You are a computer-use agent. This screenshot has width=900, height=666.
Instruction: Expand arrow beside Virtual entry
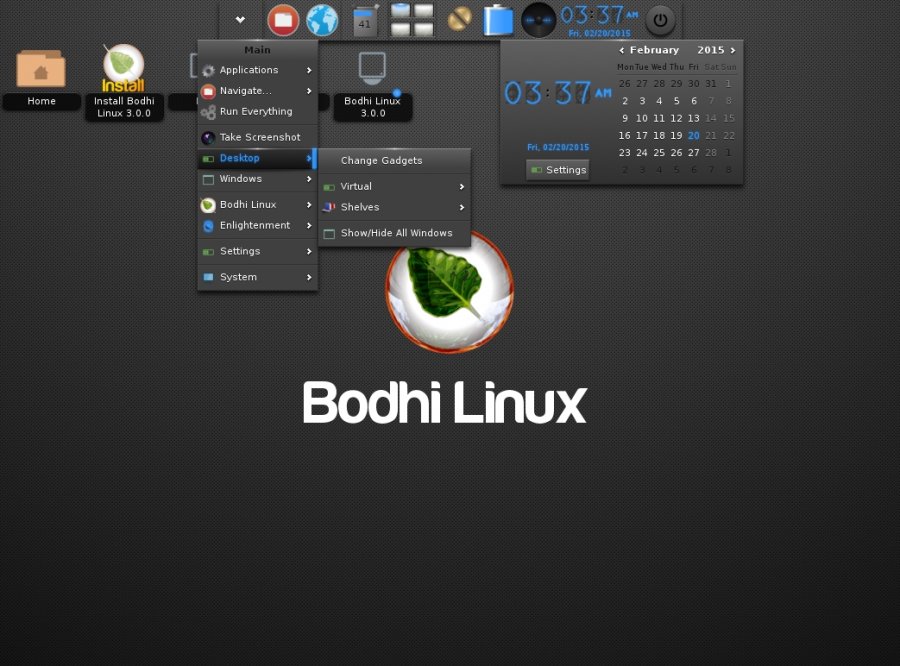point(461,187)
